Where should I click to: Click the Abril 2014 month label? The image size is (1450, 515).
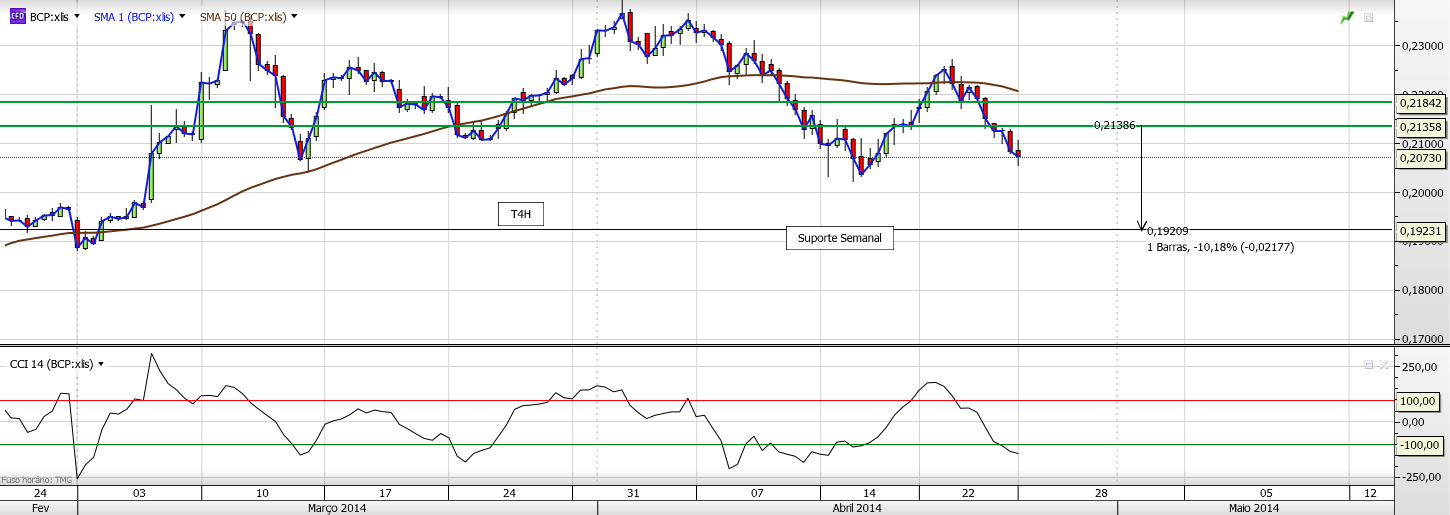click(857, 508)
